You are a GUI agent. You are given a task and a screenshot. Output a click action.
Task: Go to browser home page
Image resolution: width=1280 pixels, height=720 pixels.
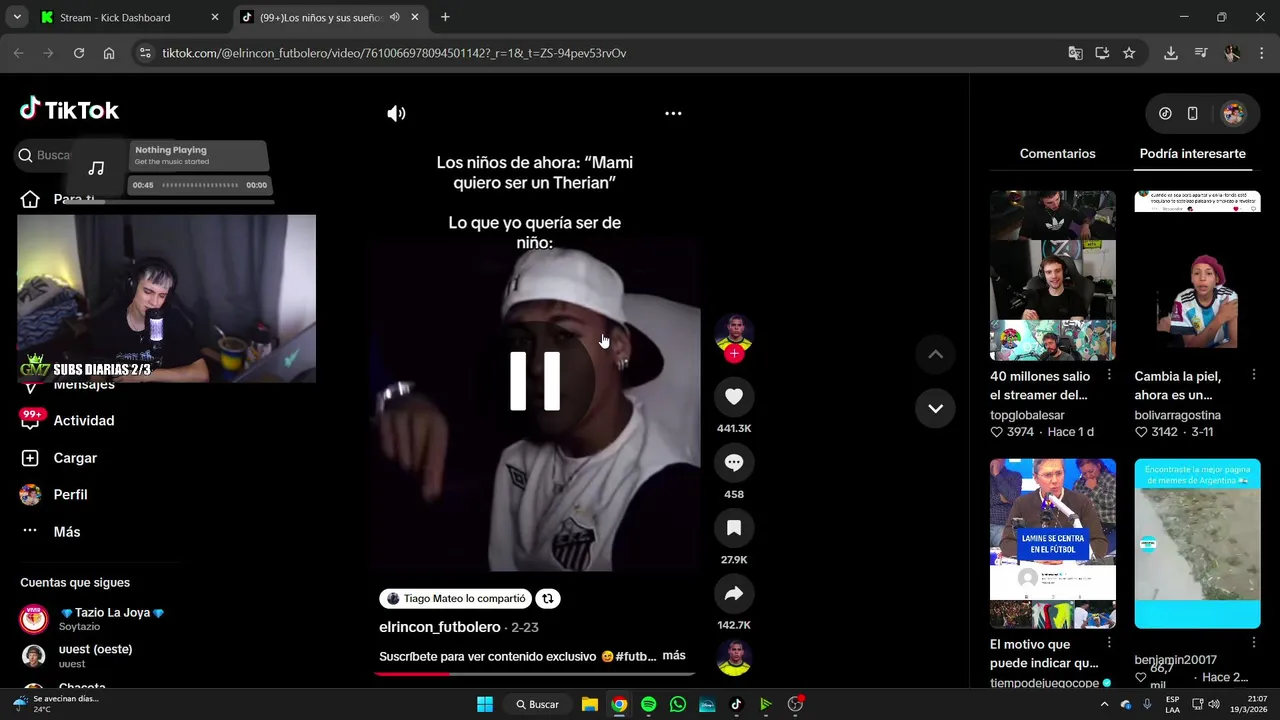109,53
